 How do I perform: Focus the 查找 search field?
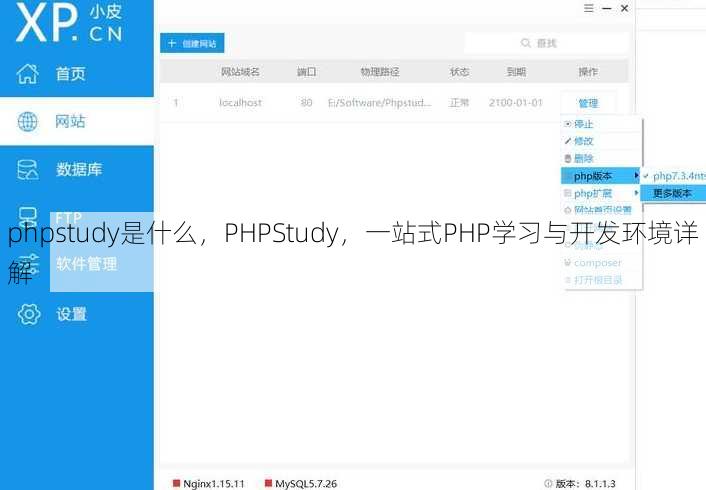coord(546,43)
